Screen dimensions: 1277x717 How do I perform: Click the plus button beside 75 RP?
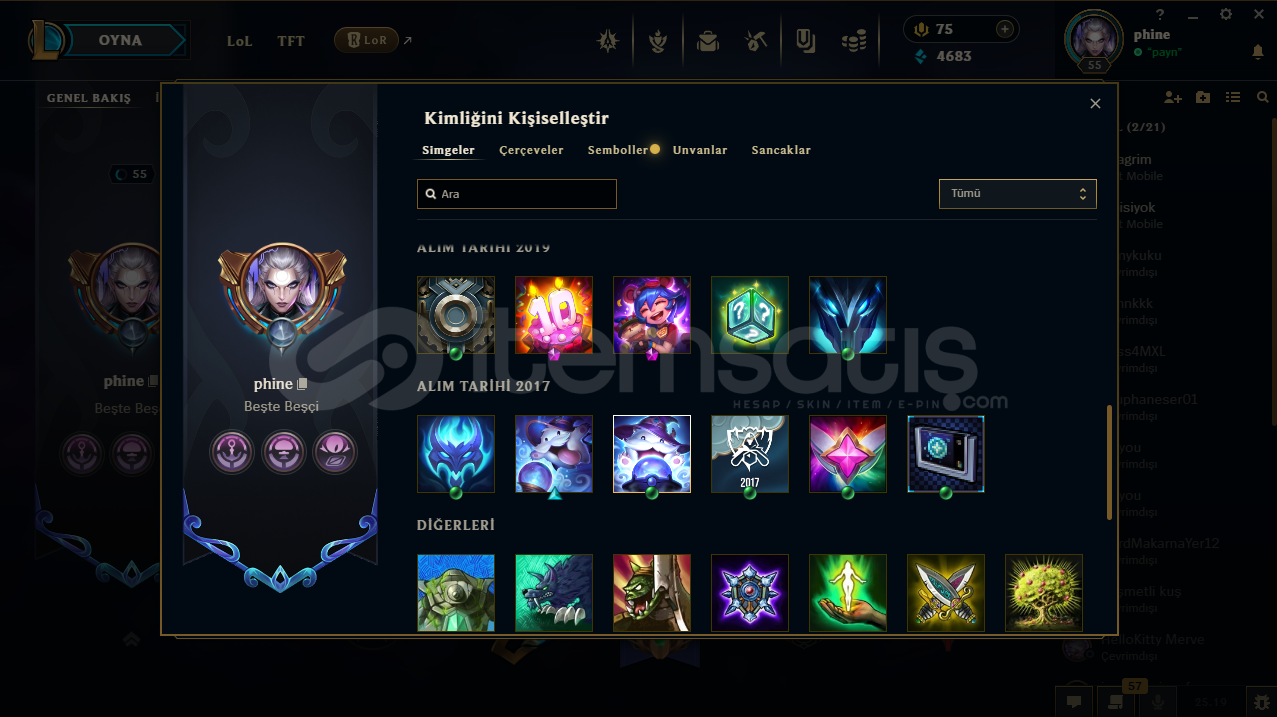(x=1005, y=30)
